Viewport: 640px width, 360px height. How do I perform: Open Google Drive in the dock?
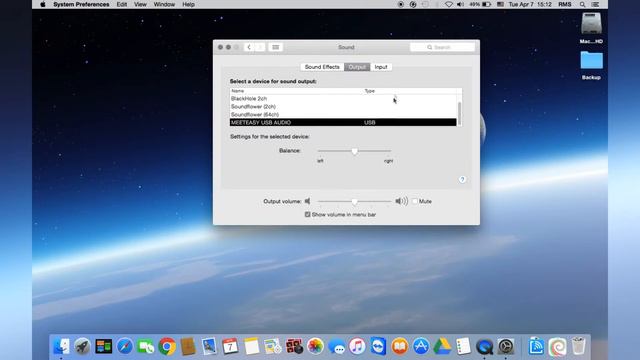[442, 346]
